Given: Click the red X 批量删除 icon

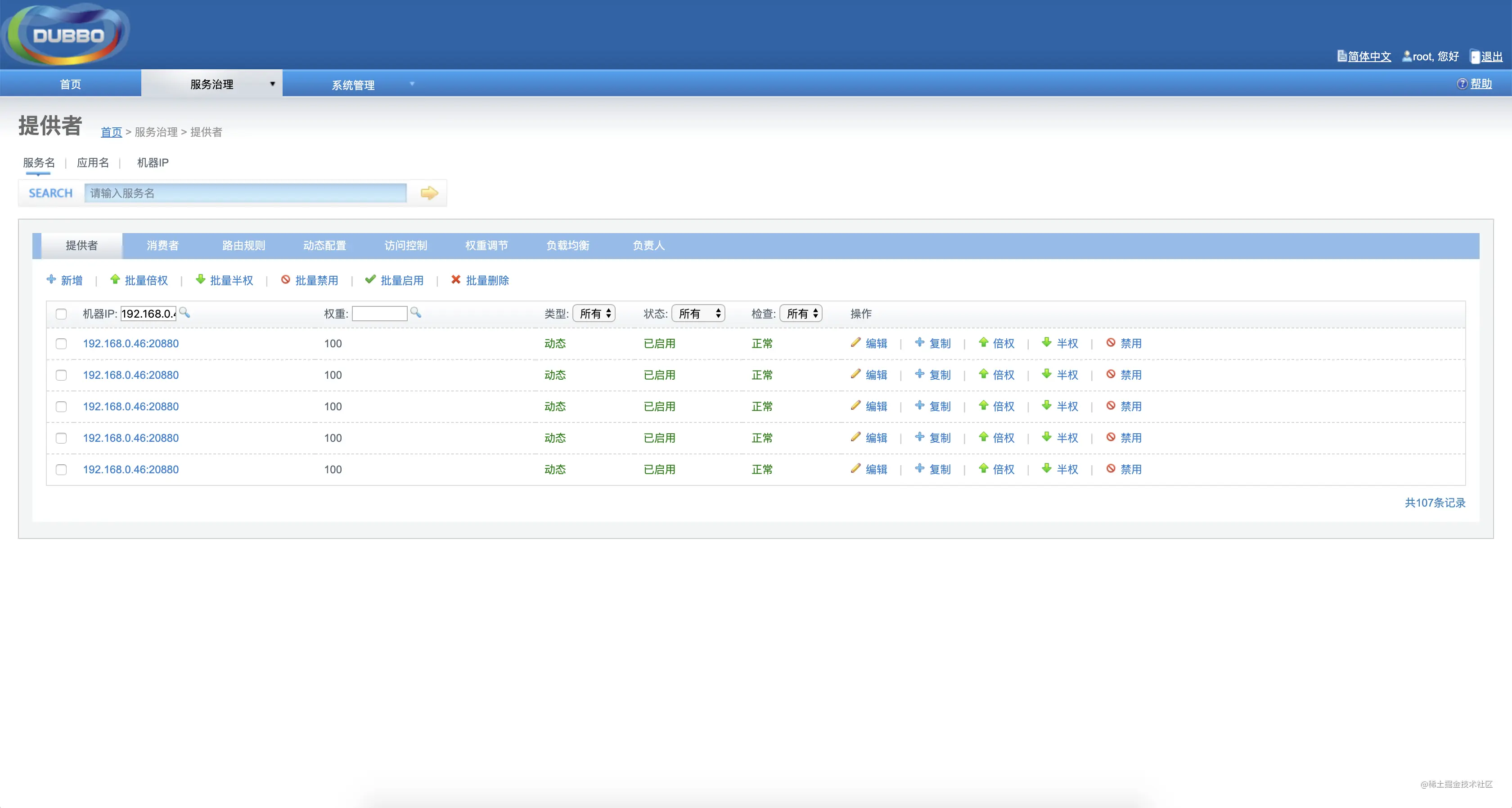Looking at the screenshot, I should [x=455, y=279].
